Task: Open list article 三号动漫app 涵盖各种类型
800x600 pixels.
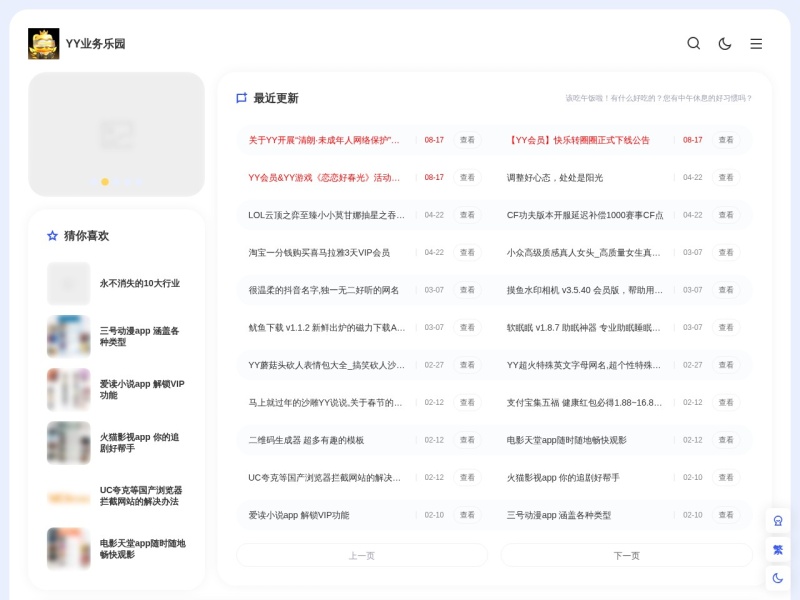Action: pos(559,515)
